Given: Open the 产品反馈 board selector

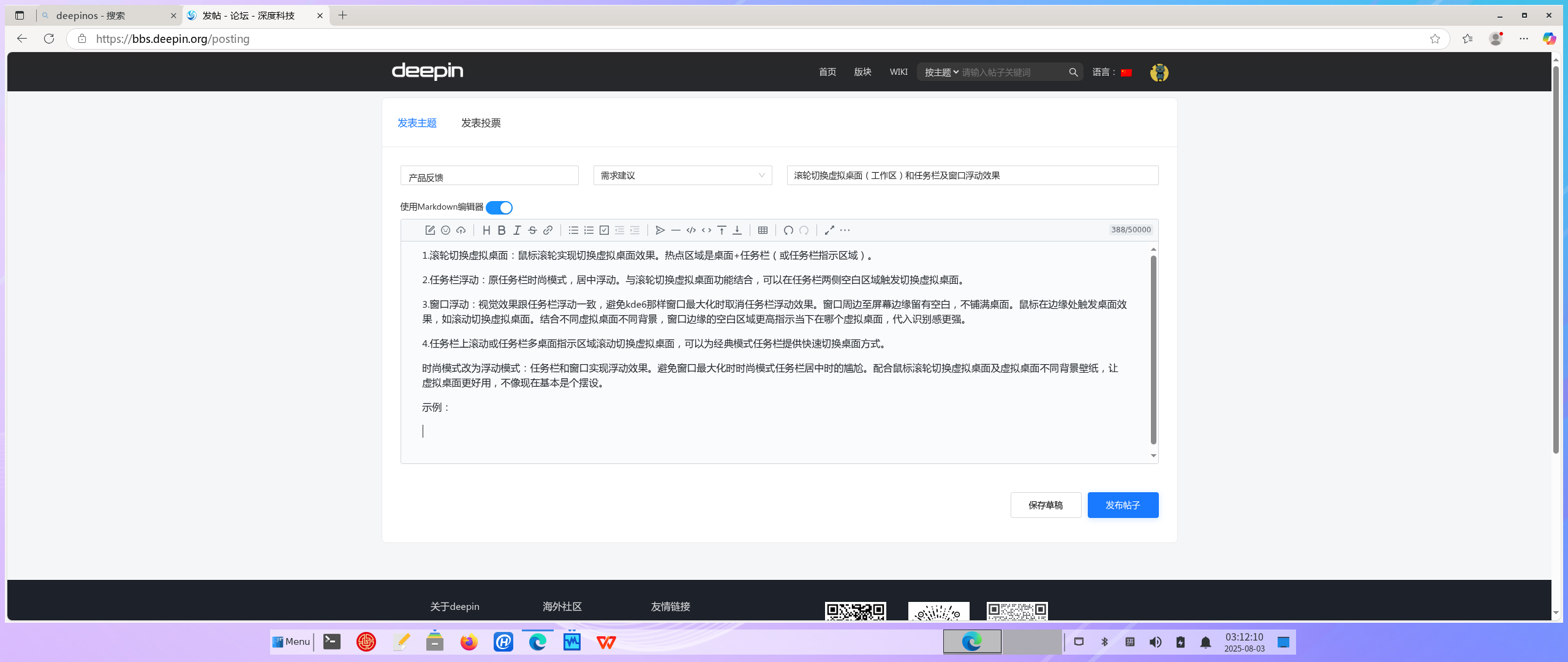Looking at the screenshot, I should 489,176.
